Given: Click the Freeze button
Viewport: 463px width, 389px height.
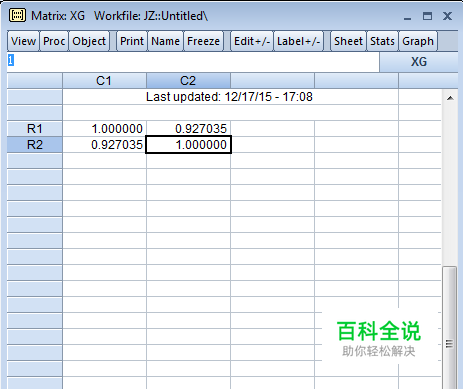Looking at the screenshot, I should 203,41.
